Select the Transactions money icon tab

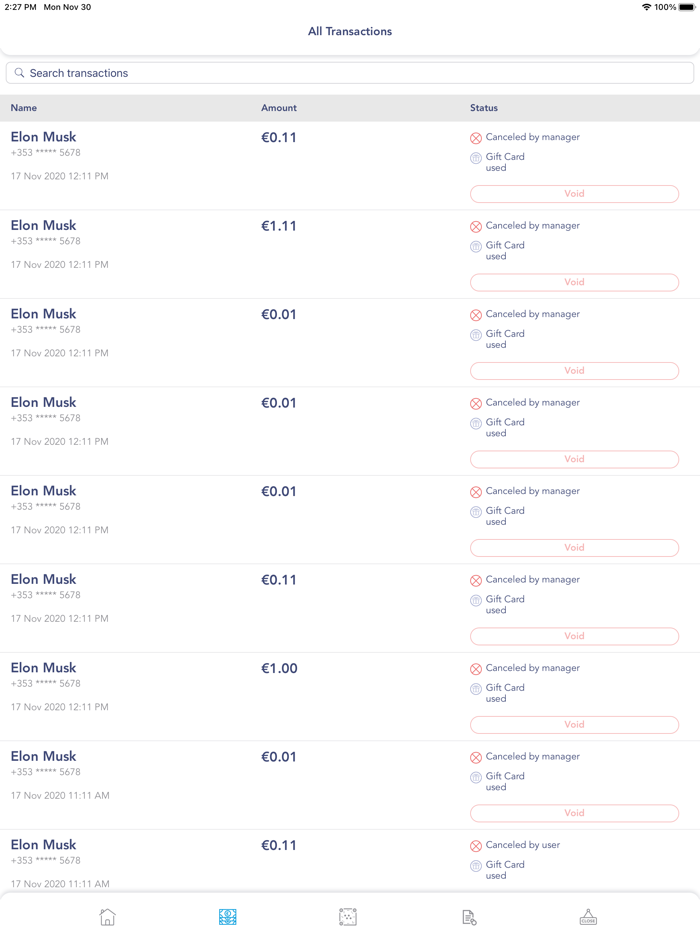(228, 917)
